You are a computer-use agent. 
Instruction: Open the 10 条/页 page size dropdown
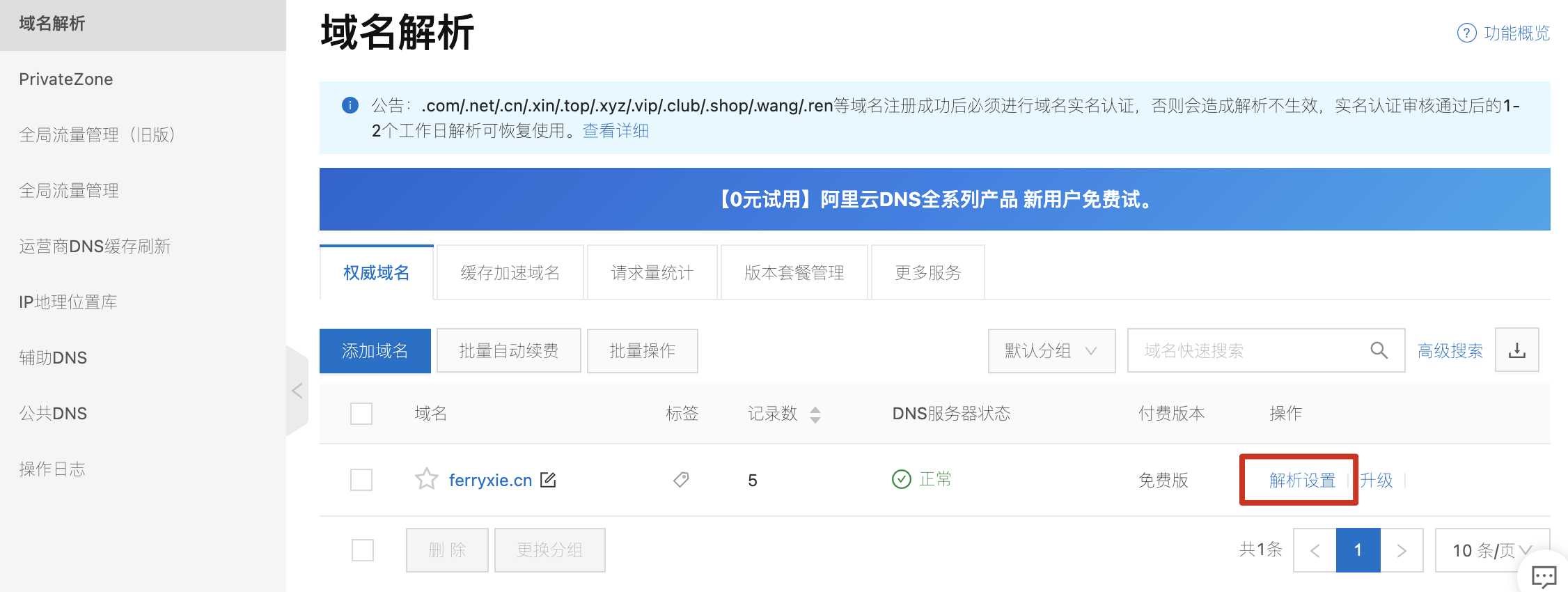(x=1491, y=550)
